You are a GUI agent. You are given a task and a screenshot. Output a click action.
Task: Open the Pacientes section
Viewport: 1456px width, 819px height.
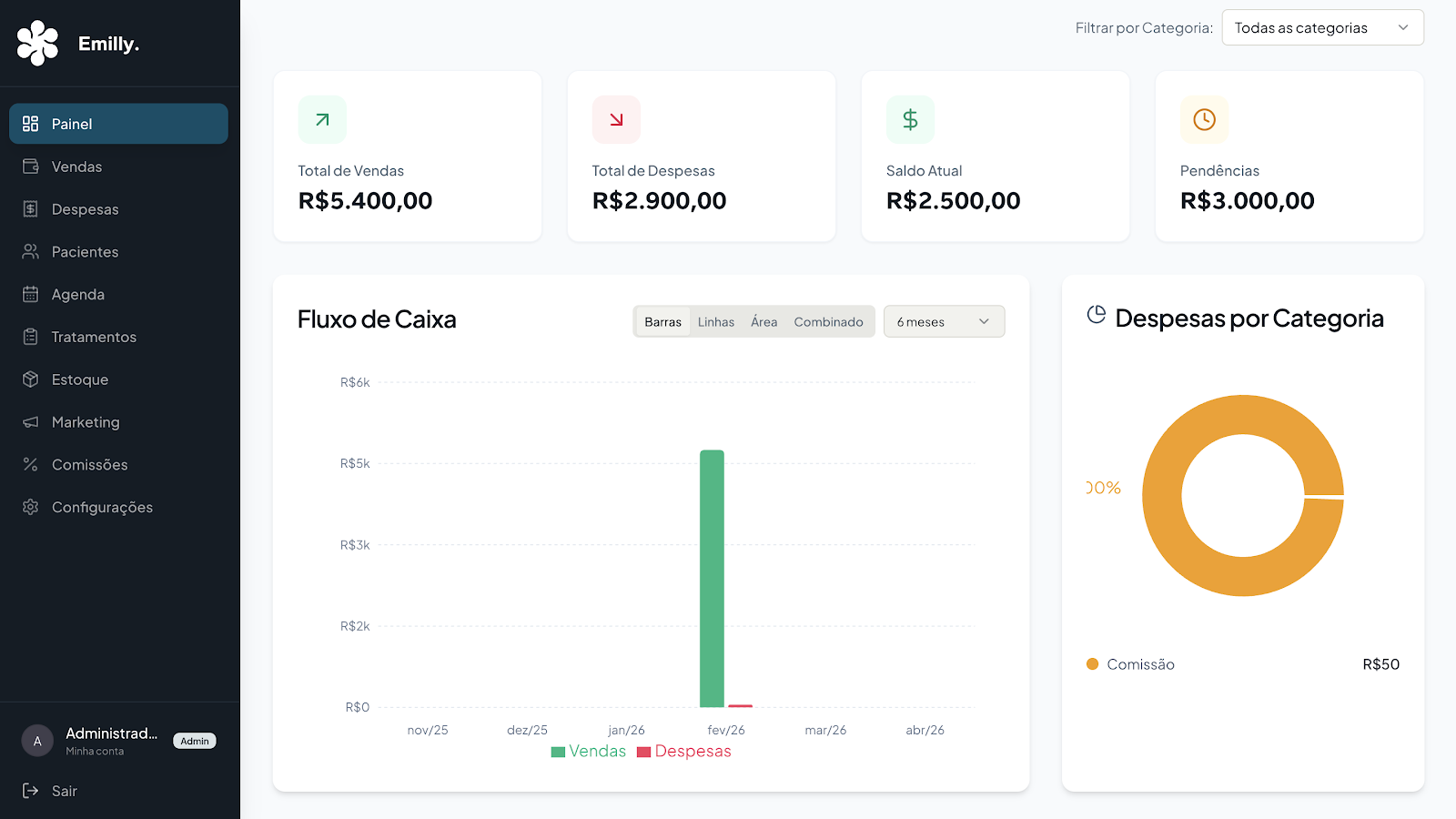tap(84, 251)
